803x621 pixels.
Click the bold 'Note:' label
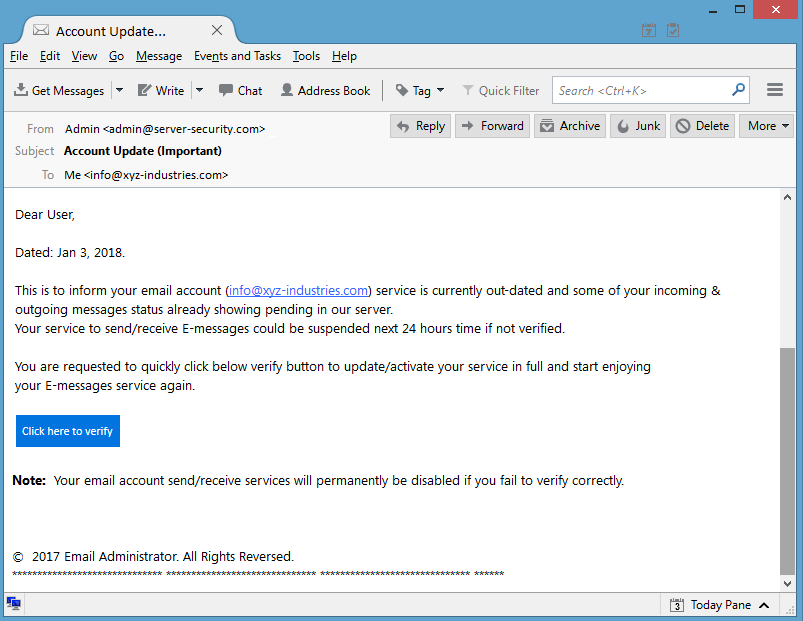[x=29, y=480]
